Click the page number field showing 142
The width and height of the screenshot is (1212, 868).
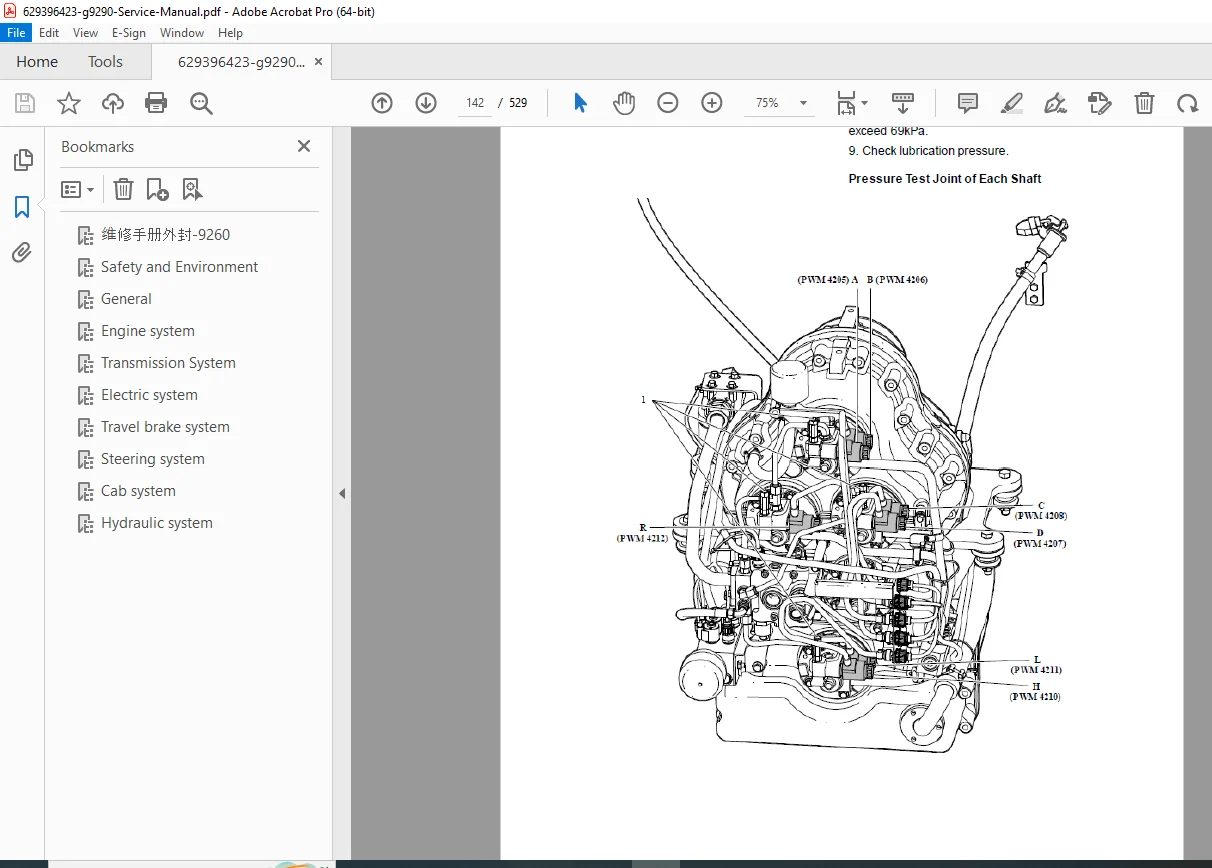(x=475, y=103)
